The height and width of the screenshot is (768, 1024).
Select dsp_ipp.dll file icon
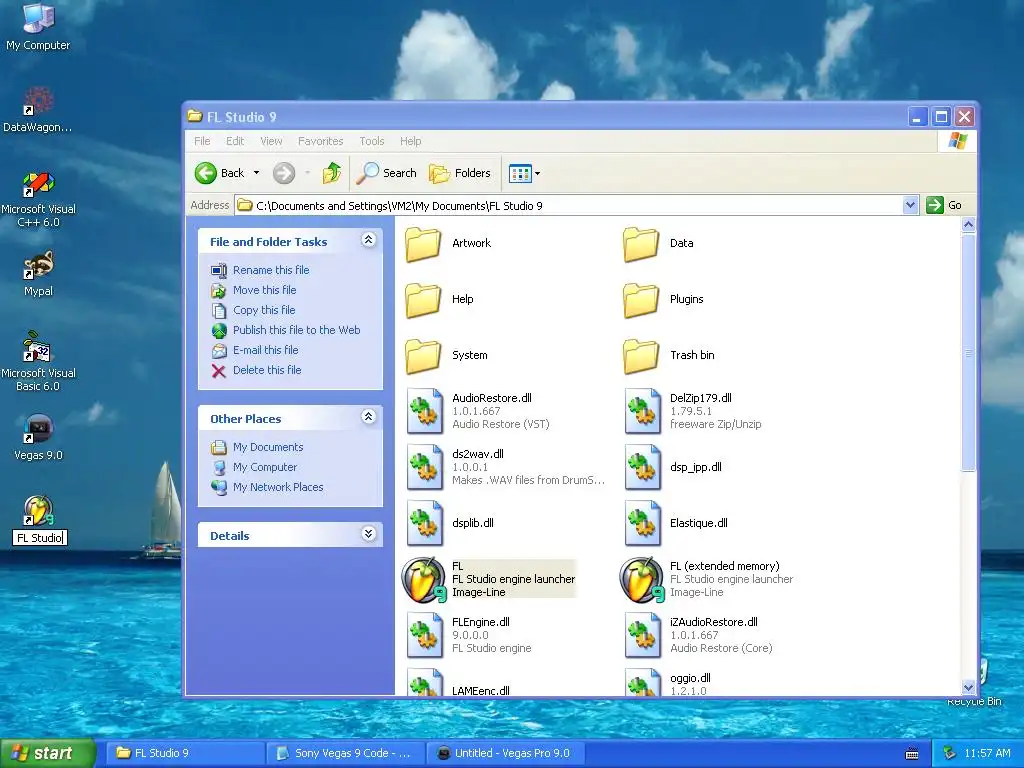643,467
